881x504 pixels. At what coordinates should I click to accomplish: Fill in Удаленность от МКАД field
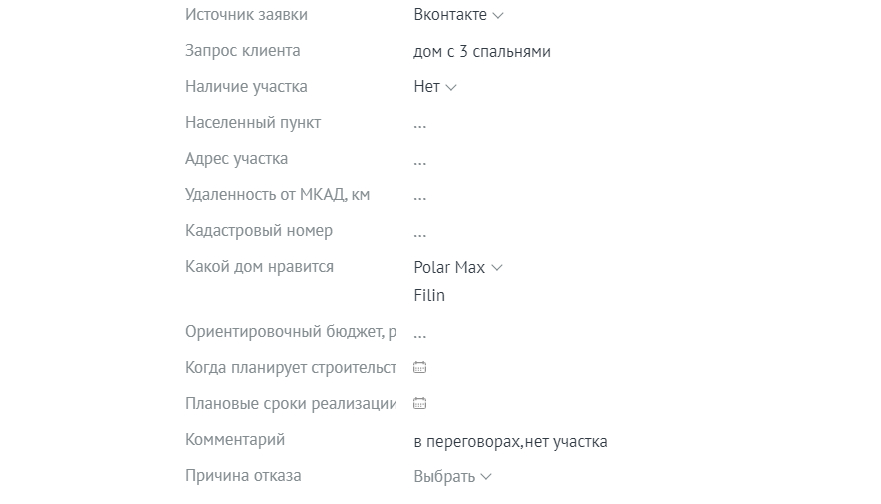coord(420,196)
